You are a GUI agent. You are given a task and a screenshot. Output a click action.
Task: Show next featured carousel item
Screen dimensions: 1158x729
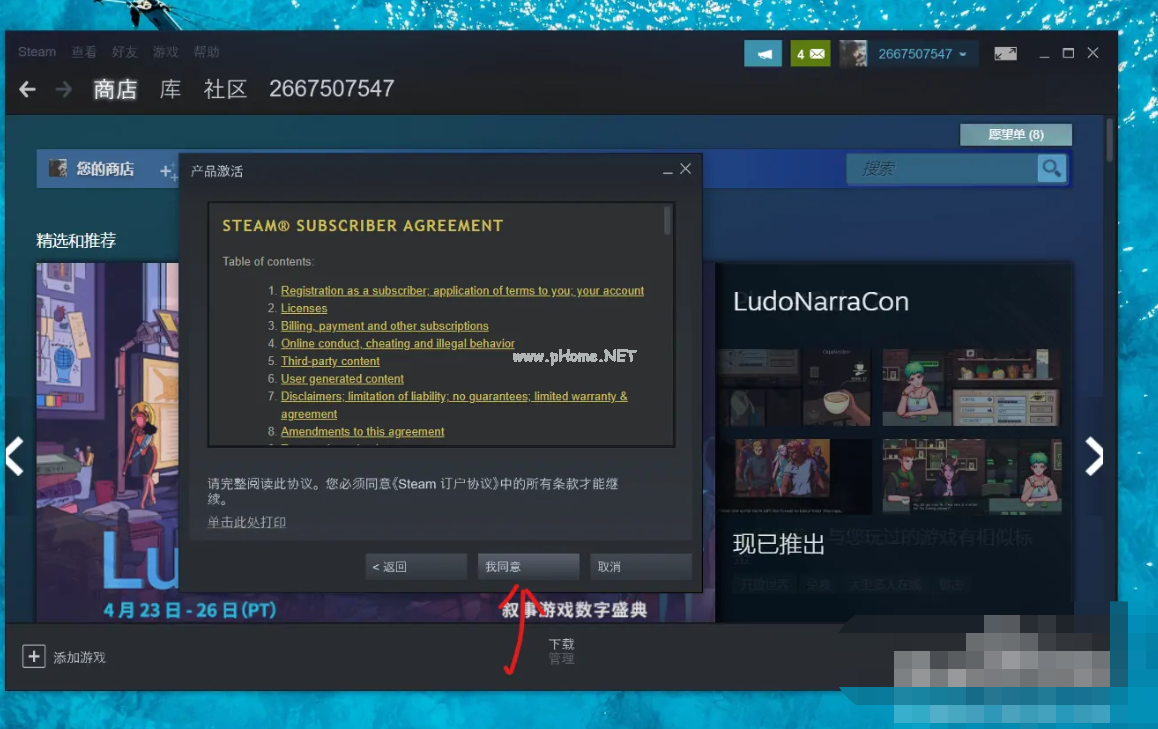tap(1095, 456)
